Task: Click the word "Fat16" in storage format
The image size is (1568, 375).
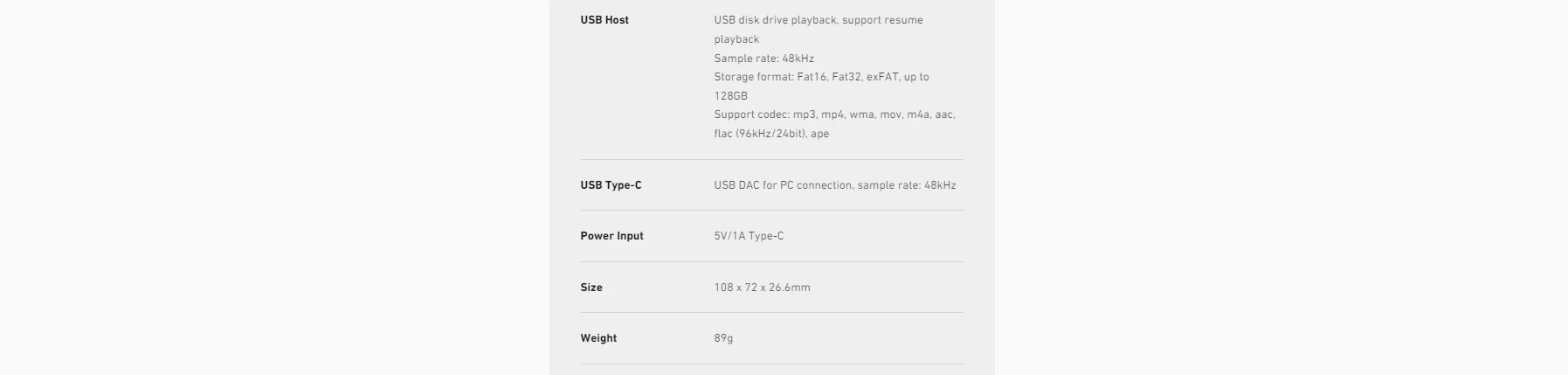Action: (812, 77)
